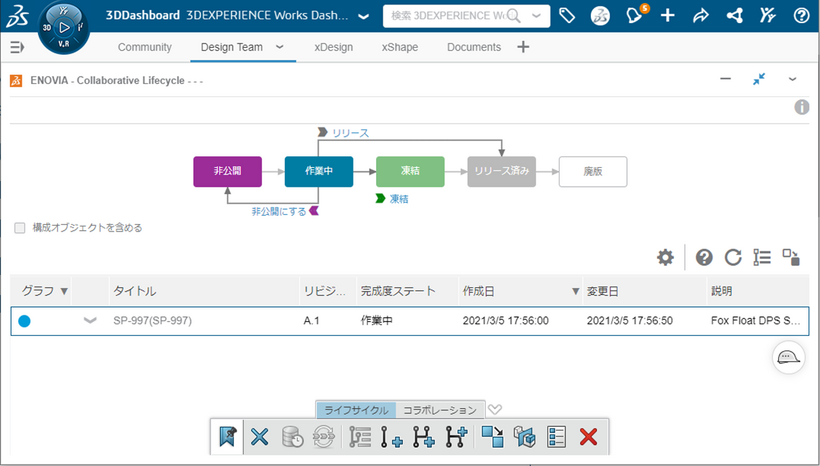Open グラフ column dropdown arrow
The image size is (820, 466).
coord(64,291)
